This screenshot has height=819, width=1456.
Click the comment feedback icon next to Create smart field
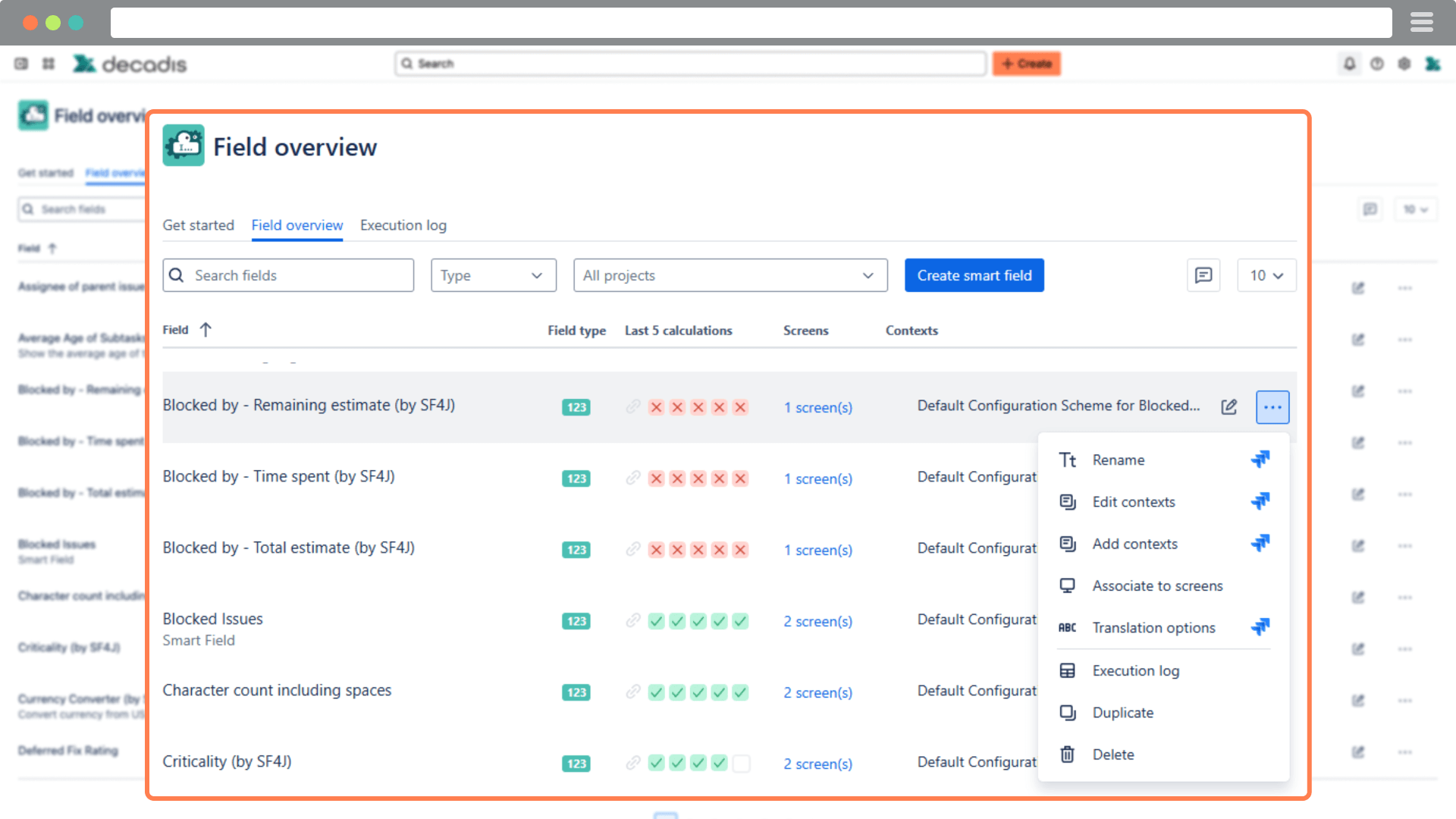tap(1203, 275)
